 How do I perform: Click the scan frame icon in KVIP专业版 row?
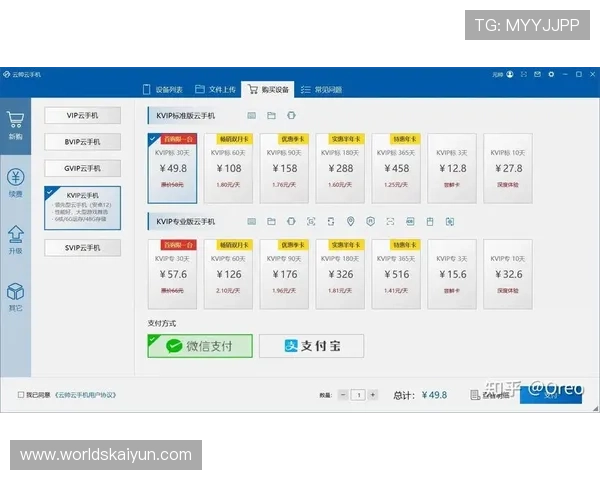(390, 221)
